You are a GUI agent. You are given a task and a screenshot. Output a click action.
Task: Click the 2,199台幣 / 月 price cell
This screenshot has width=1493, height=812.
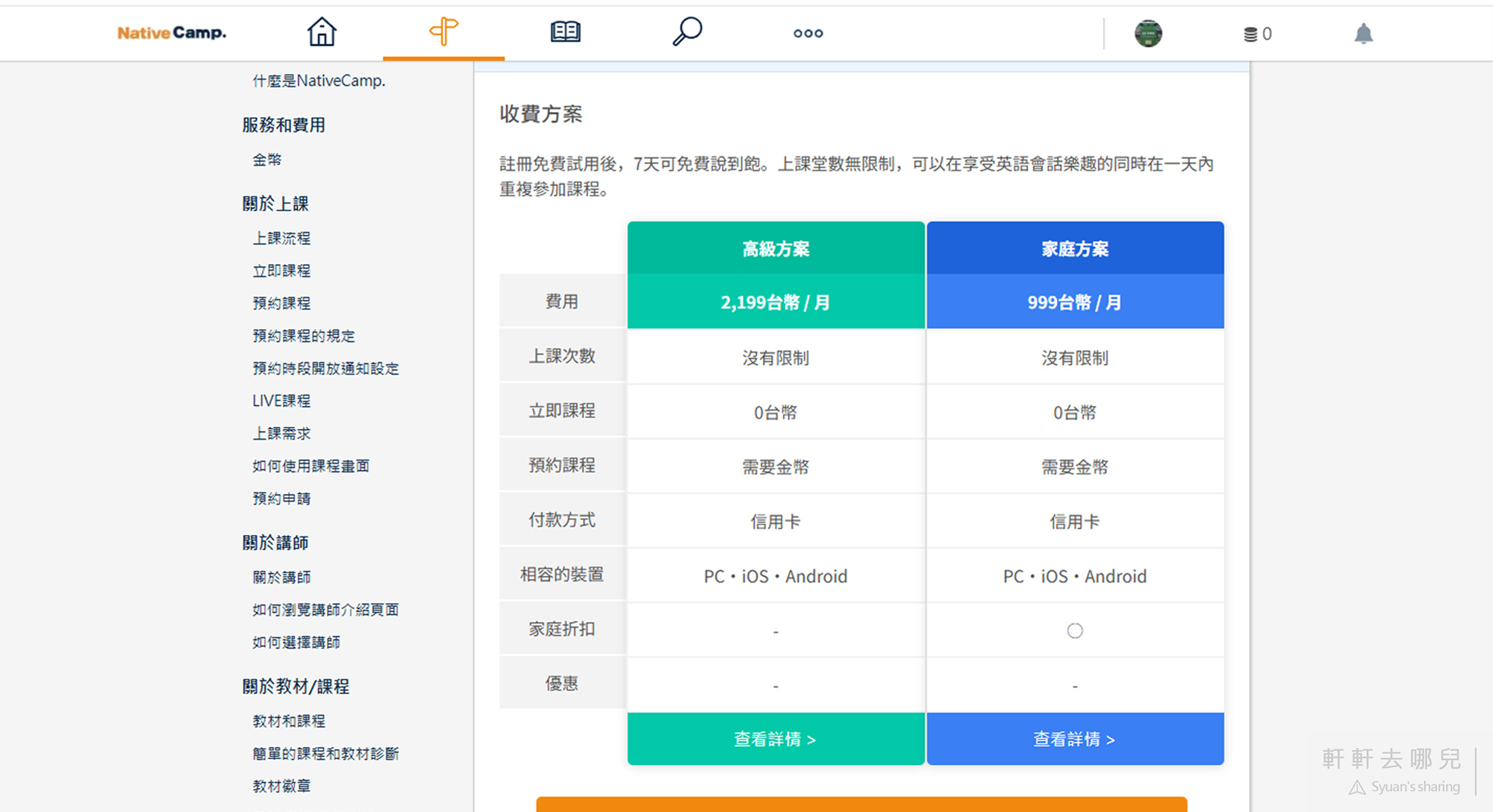(x=776, y=302)
